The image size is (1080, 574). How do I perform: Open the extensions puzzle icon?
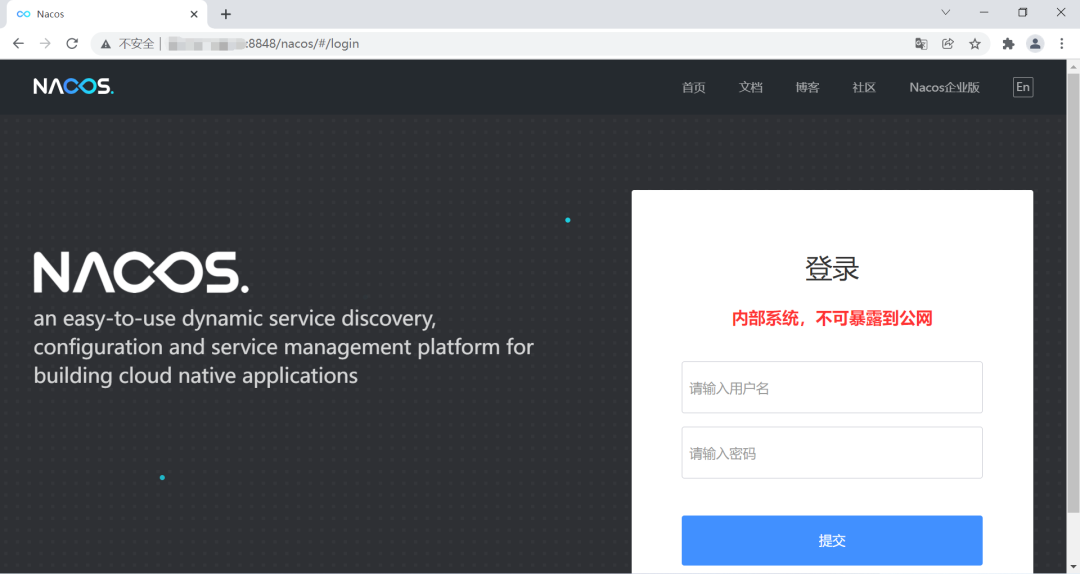(1008, 43)
